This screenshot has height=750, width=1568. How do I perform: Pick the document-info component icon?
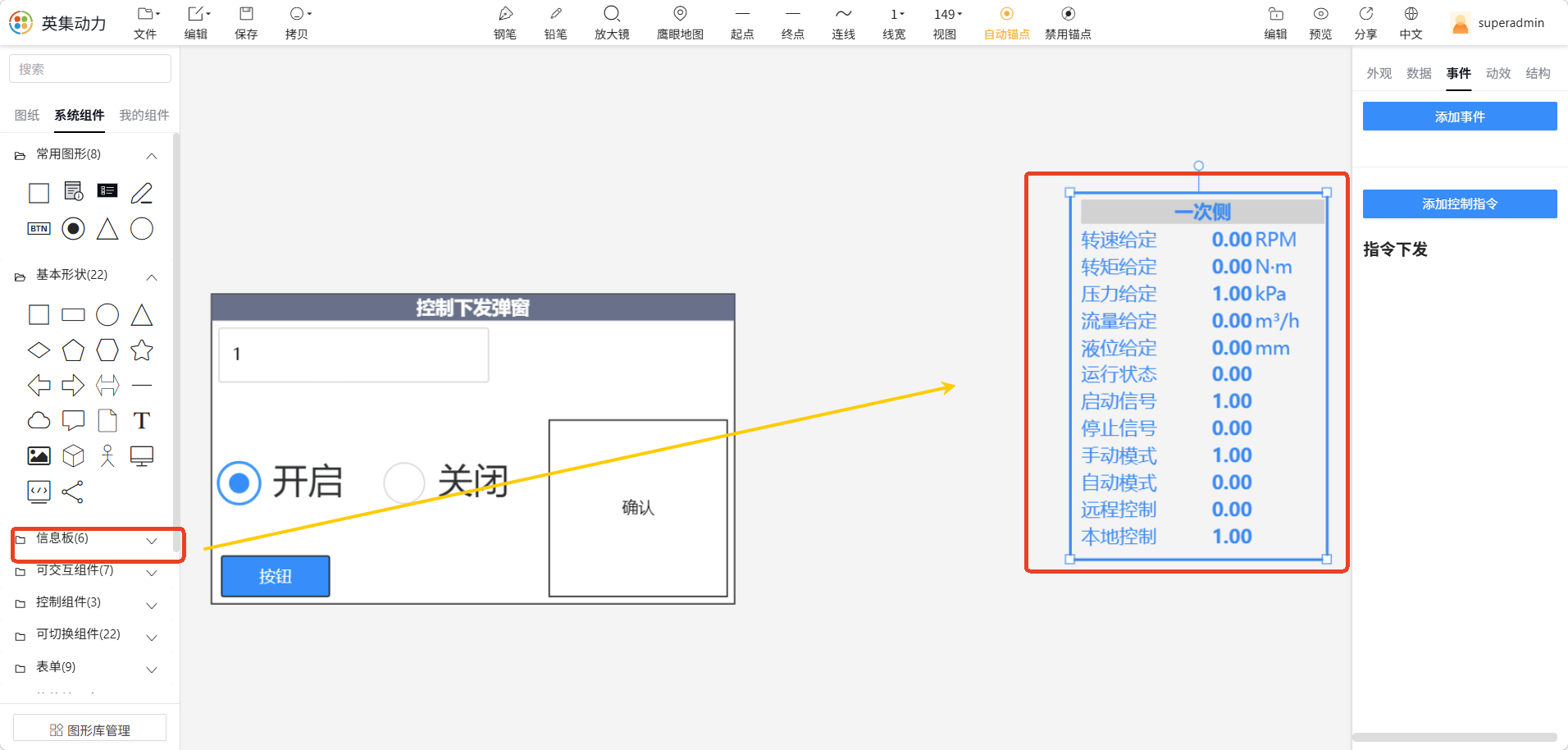click(73, 192)
